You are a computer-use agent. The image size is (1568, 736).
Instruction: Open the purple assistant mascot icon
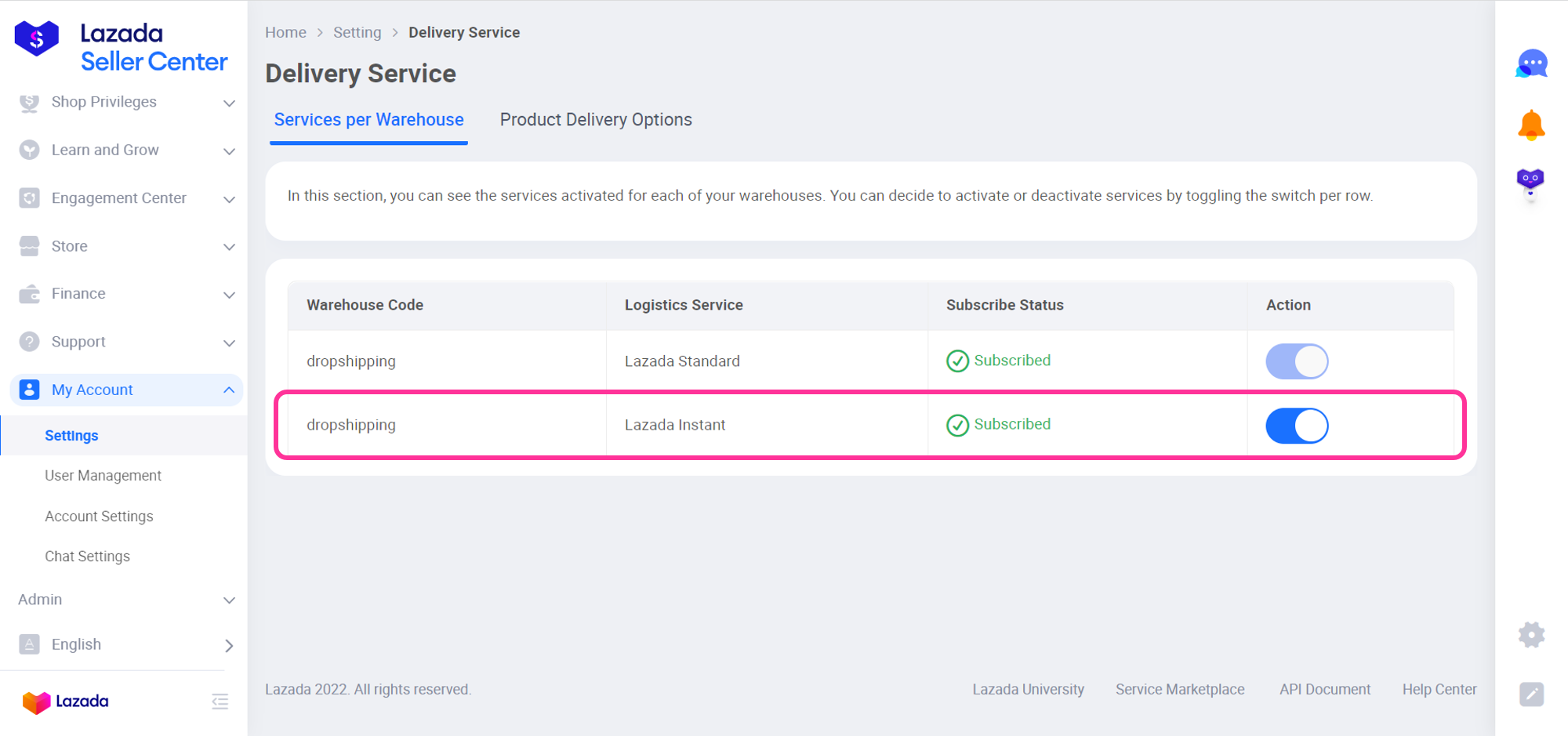pos(1530,185)
